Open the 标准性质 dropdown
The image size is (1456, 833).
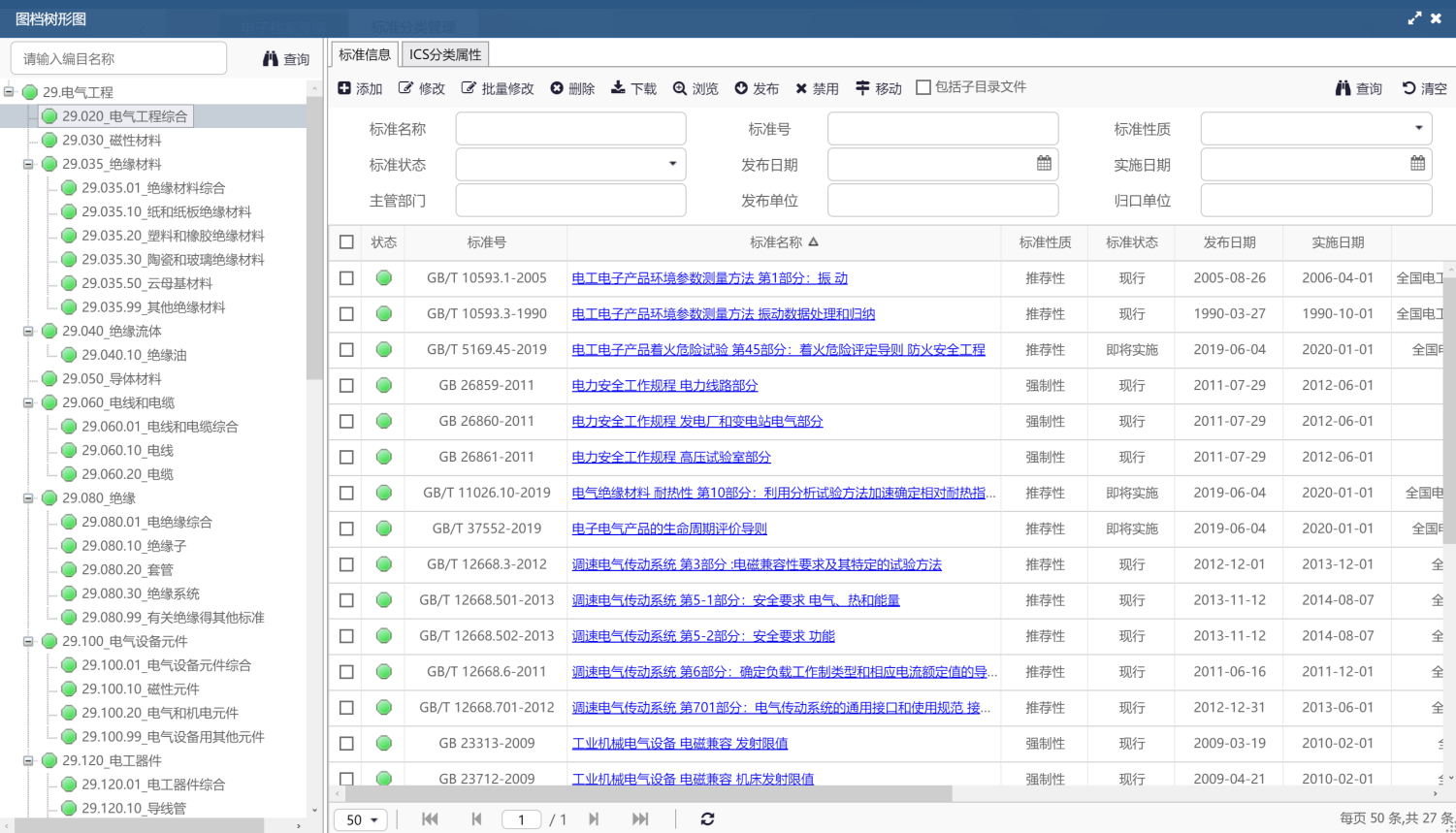(1418, 128)
